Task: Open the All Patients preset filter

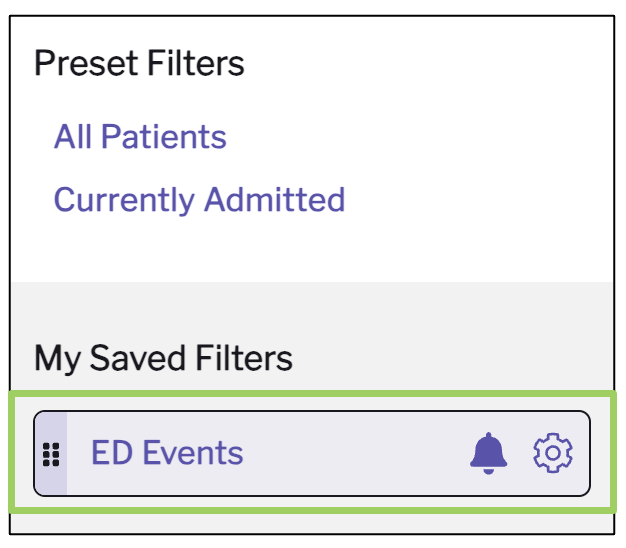Action: (140, 137)
